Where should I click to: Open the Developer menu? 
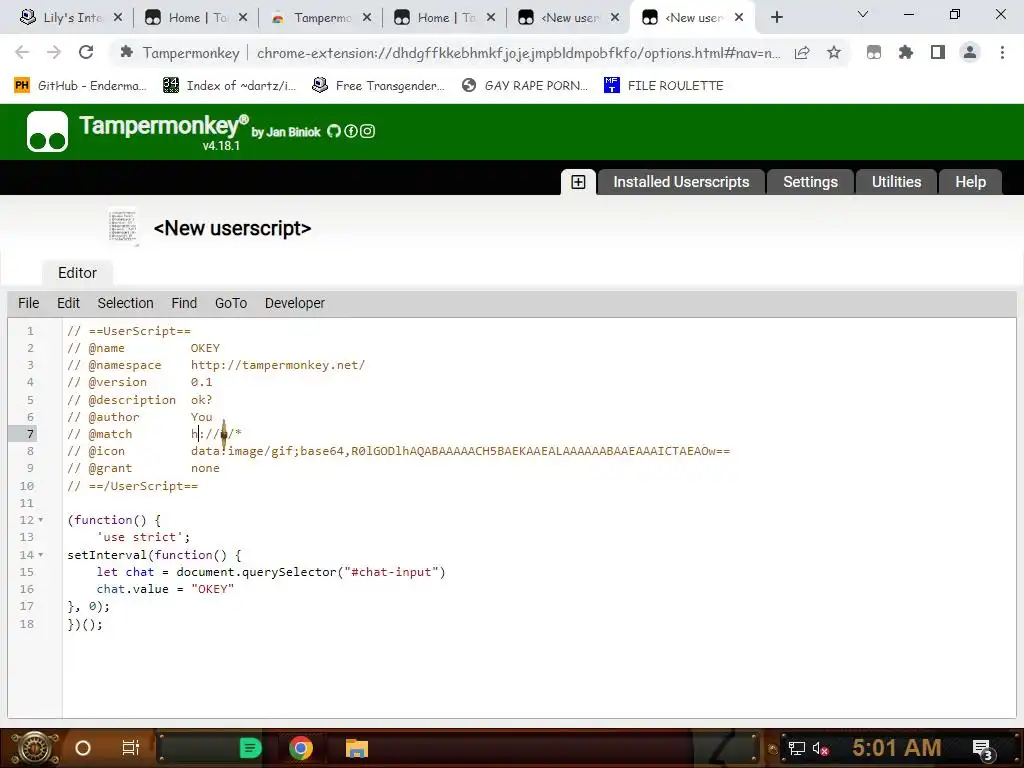coord(295,303)
